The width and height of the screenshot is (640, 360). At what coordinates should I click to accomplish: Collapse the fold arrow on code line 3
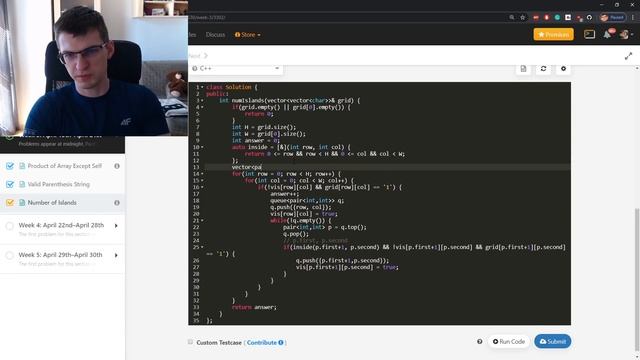point(202,100)
